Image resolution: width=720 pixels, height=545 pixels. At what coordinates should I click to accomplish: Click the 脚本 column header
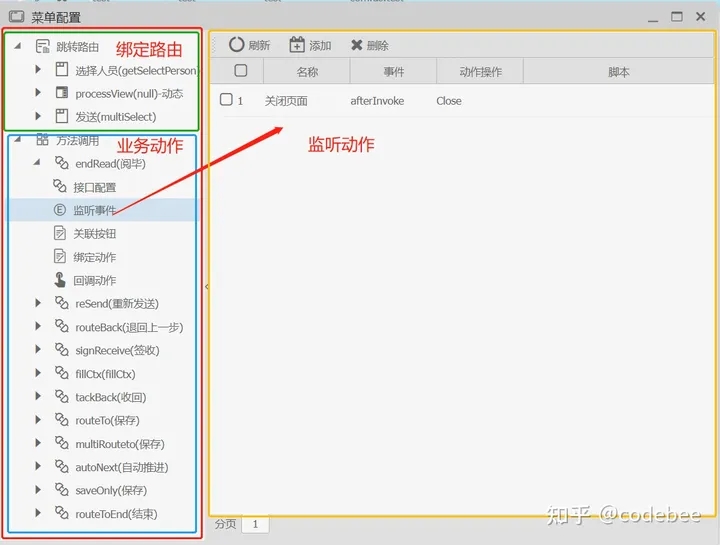point(619,71)
